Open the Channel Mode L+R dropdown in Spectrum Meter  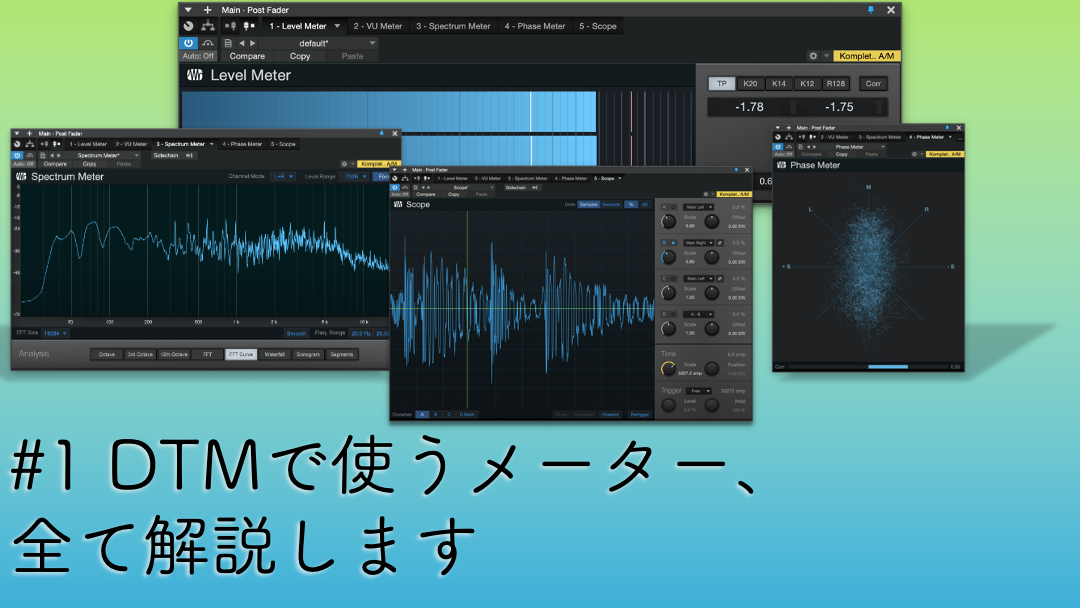[x=283, y=176]
